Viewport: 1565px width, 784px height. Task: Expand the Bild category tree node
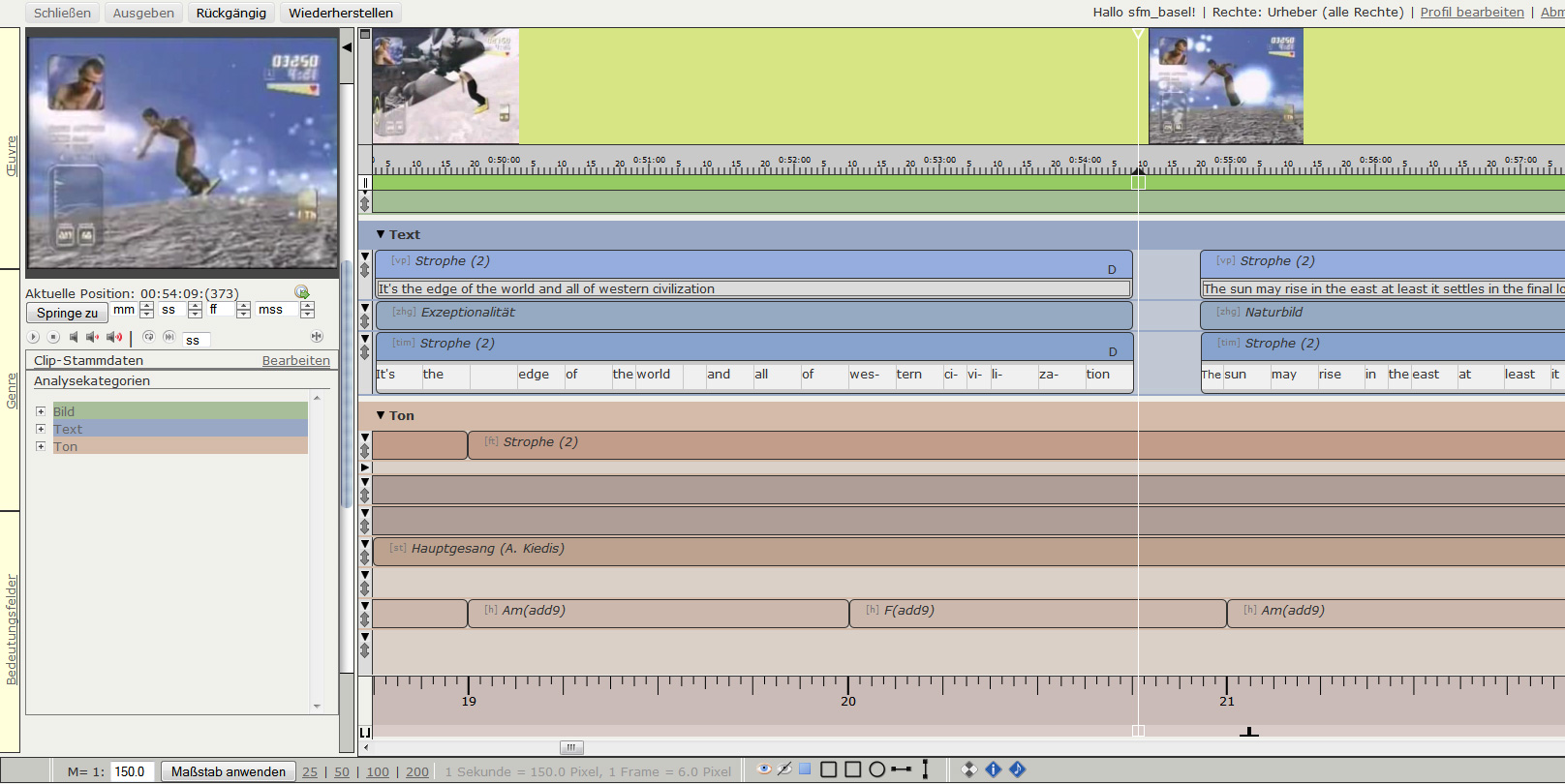[41, 411]
